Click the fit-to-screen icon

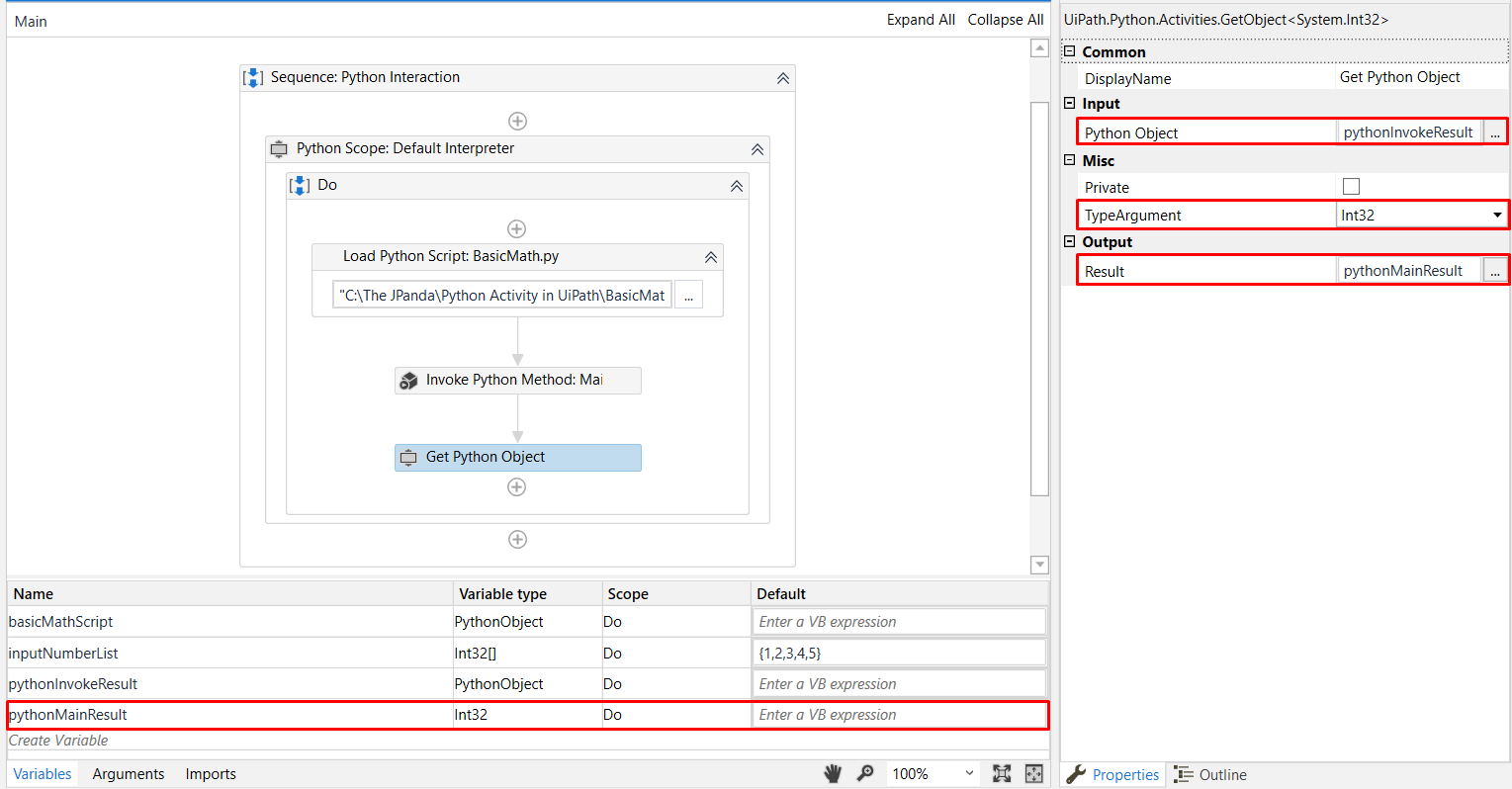point(1003,773)
